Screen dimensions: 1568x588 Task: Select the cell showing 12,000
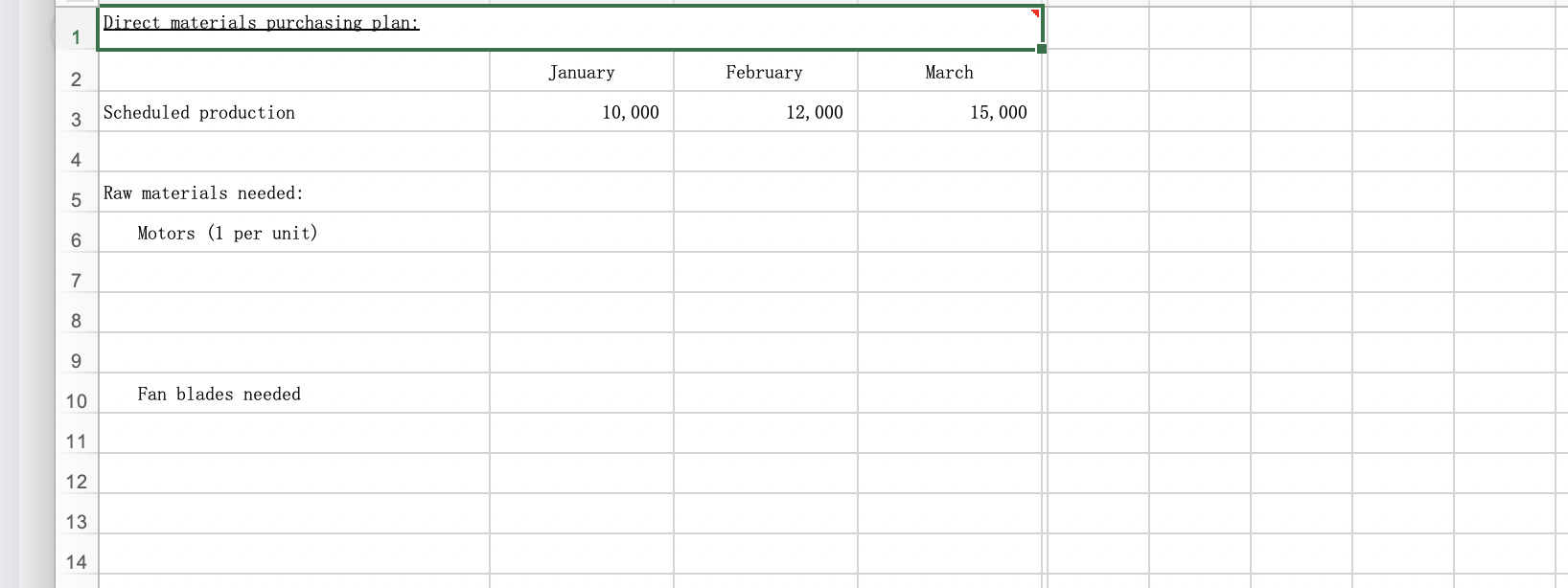tap(764, 112)
